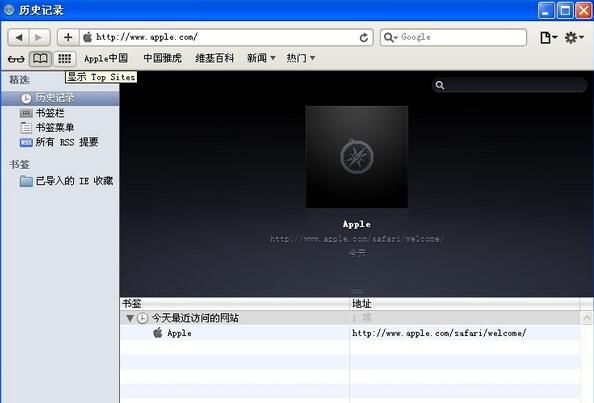Open the 维基百科 bookmark

pos(215,58)
